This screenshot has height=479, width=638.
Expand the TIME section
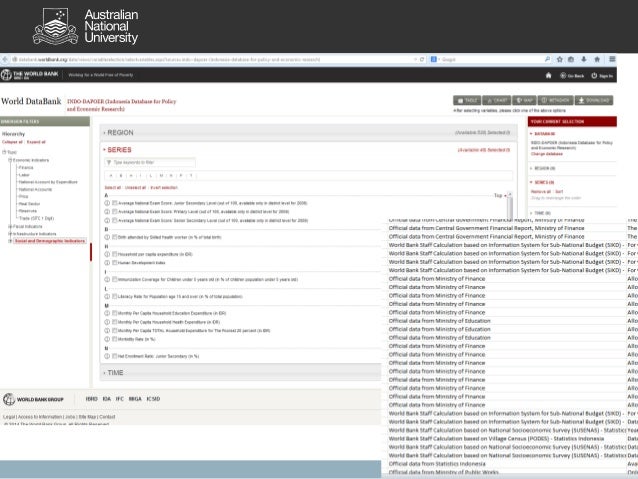[113, 373]
